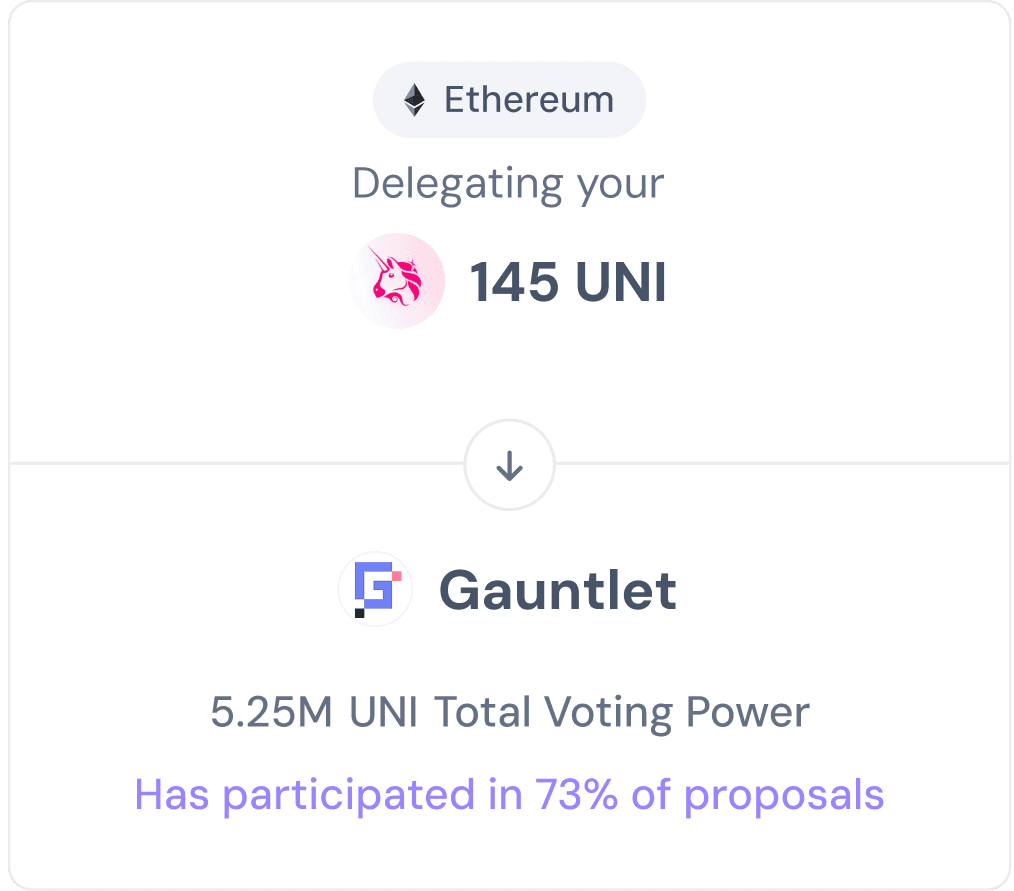
Task: Click the 145 UNI amount
Action: (568, 283)
